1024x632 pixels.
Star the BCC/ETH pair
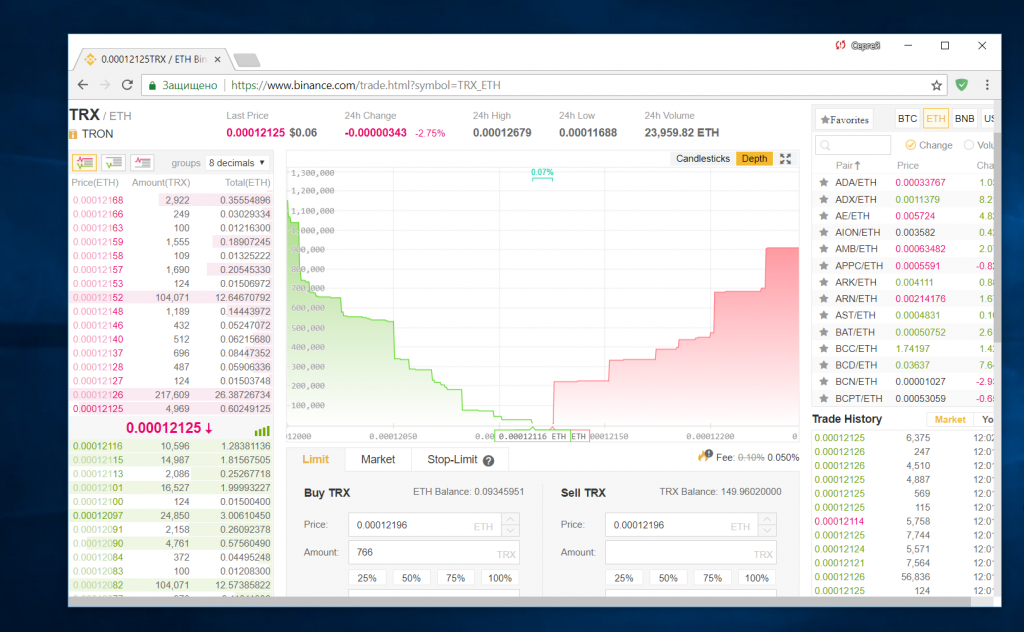point(824,349)
